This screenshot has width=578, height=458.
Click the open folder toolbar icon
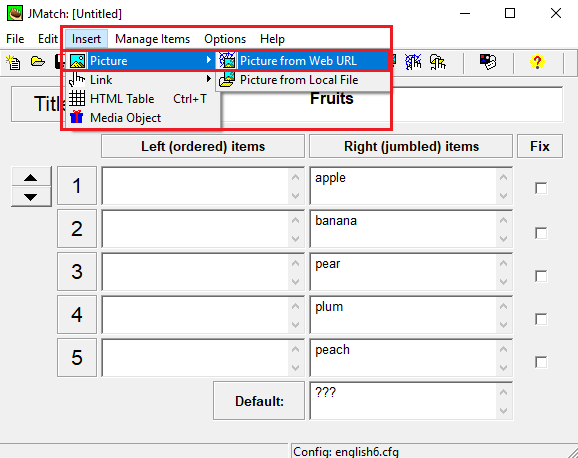point(37,62)
